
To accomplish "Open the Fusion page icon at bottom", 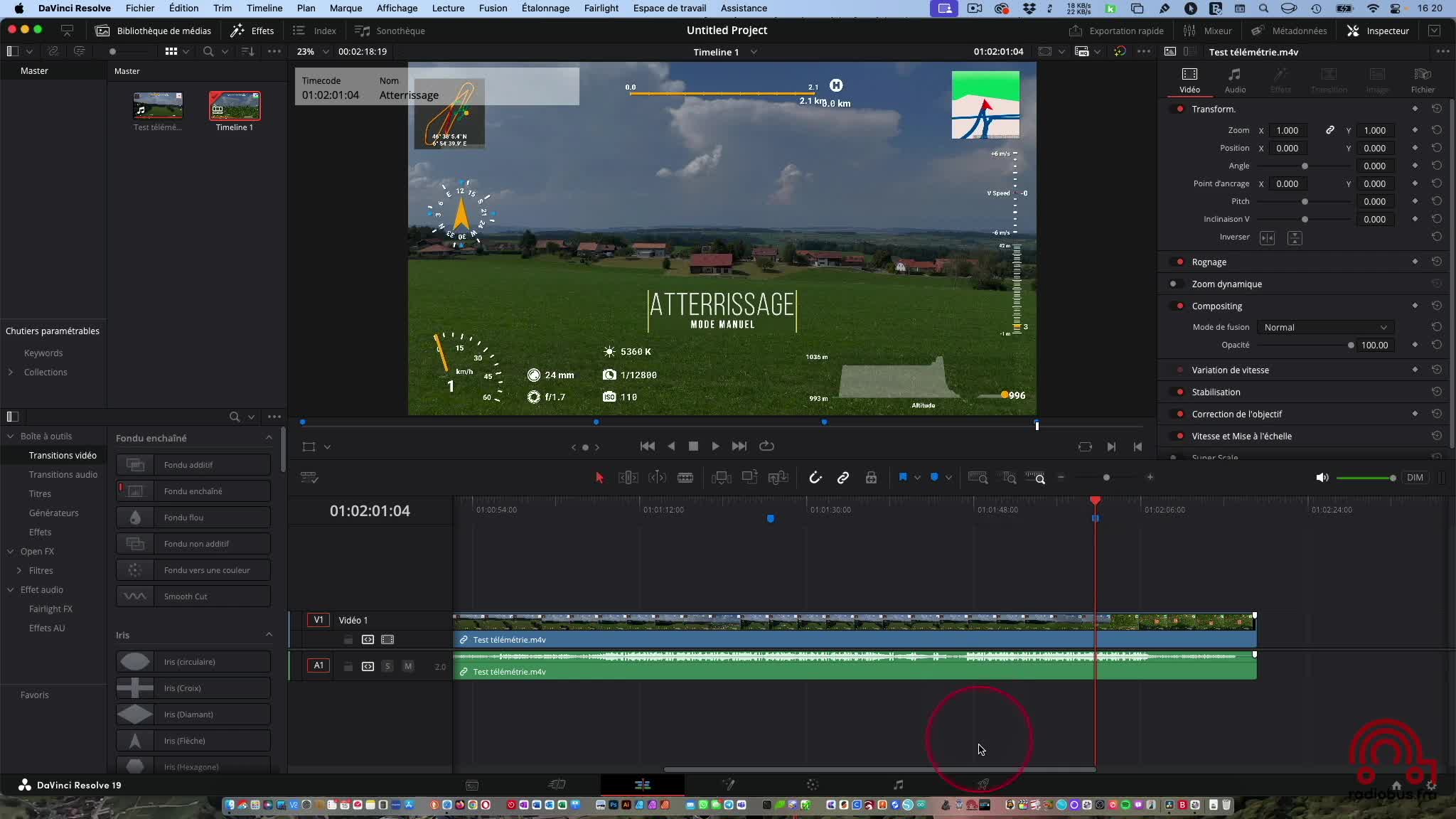I will (728, 785).
